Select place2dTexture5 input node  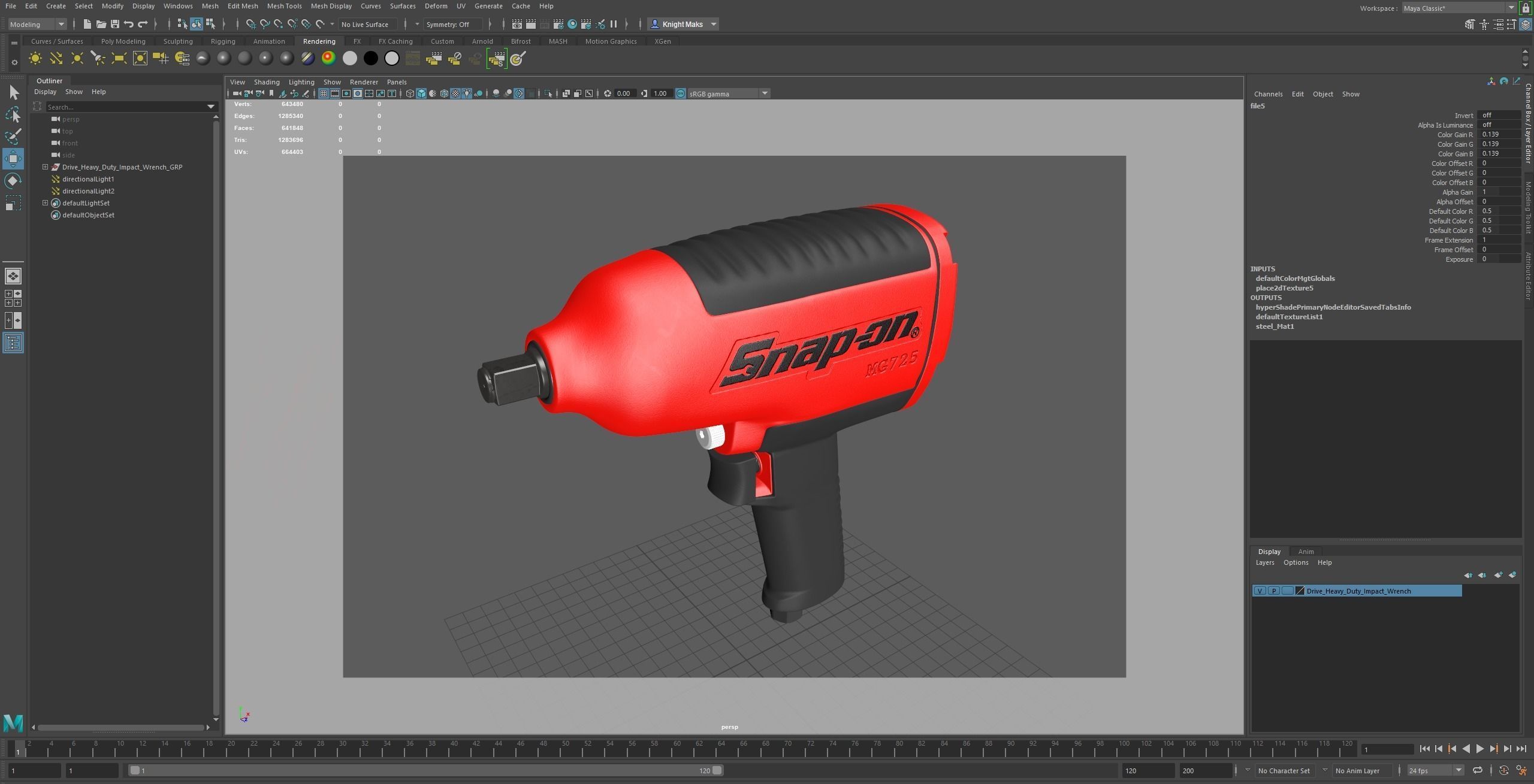click(1284, 288)
